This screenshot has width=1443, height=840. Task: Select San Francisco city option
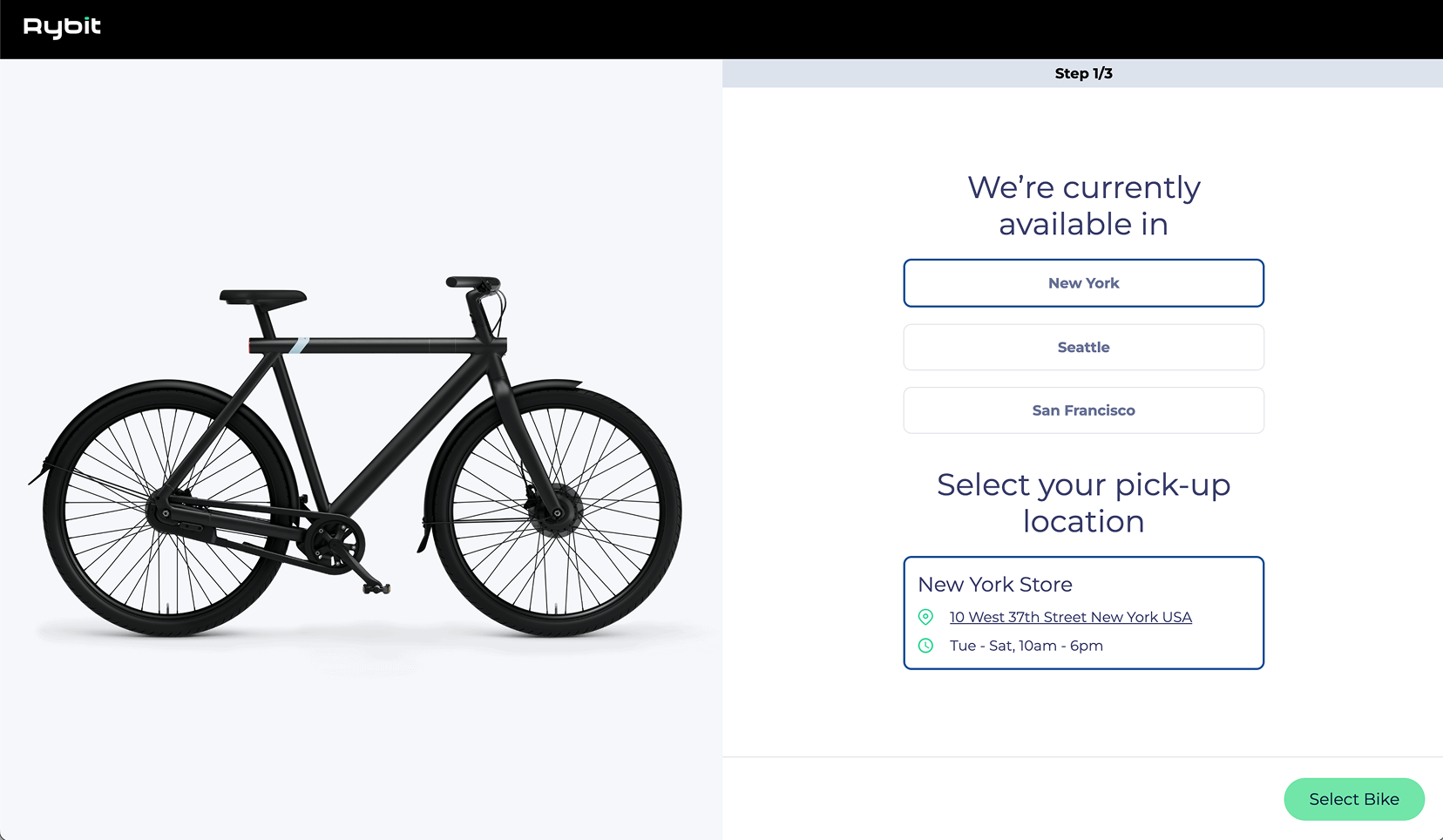tap(1083, 410)
